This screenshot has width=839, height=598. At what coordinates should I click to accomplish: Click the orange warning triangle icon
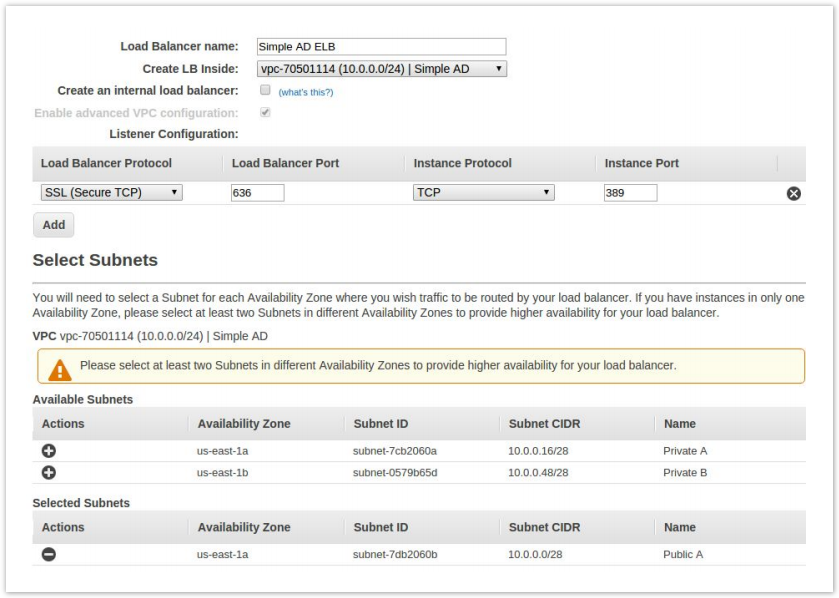click(60, 369)
